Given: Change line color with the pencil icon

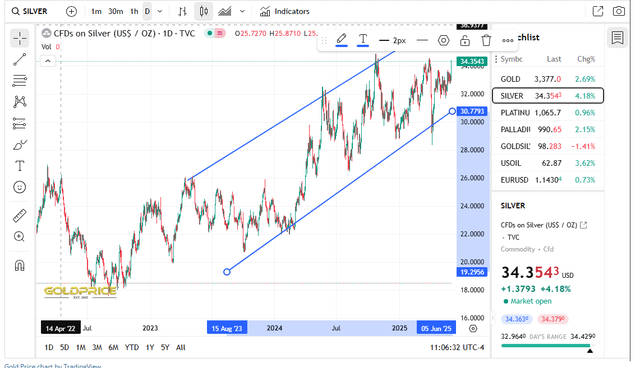Looking at the screenshot, I should [341, 40].
